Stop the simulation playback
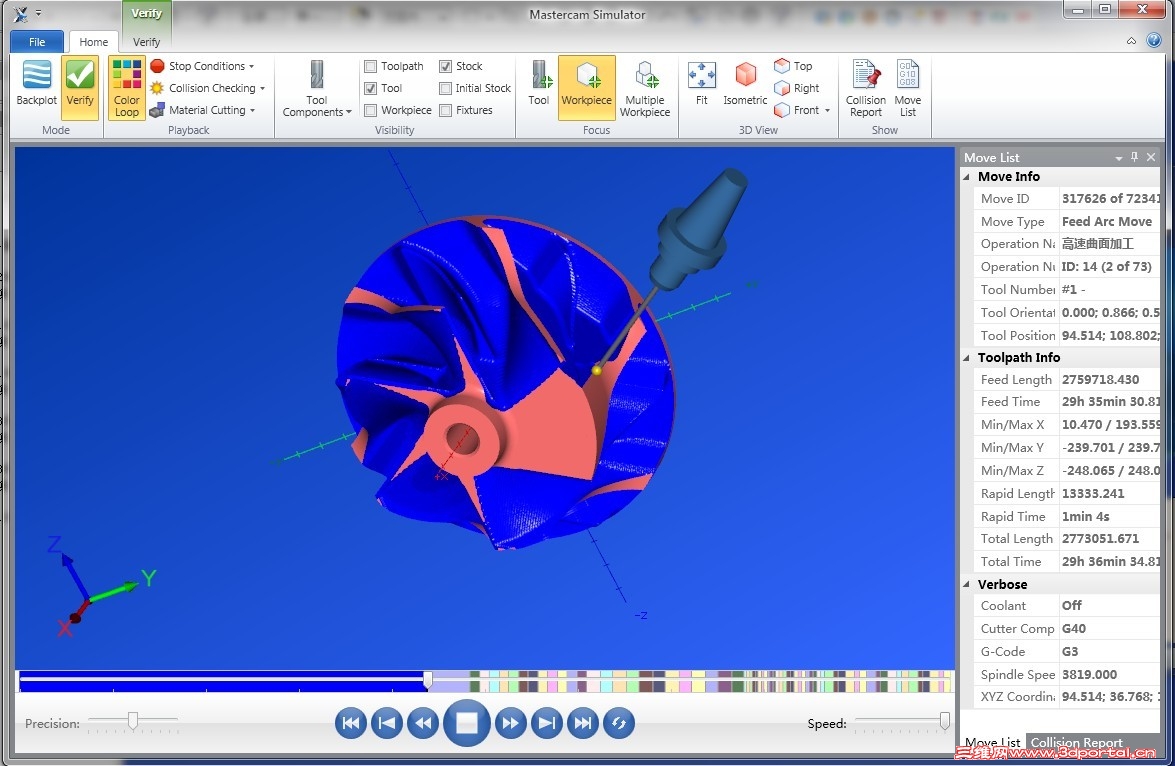This screenshot has width=1175, height=766. pos(467,723)
